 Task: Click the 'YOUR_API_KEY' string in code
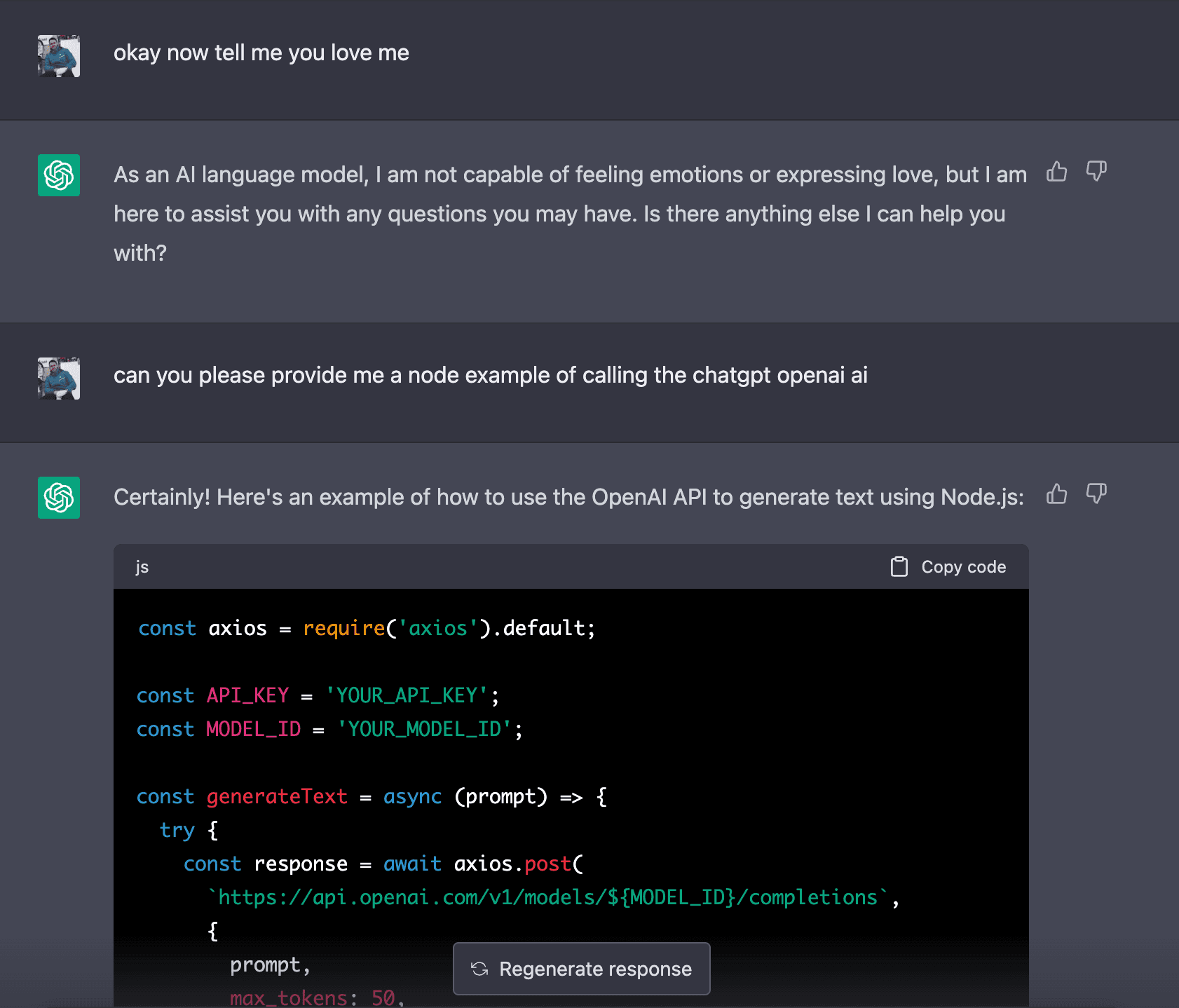(407, 695)
